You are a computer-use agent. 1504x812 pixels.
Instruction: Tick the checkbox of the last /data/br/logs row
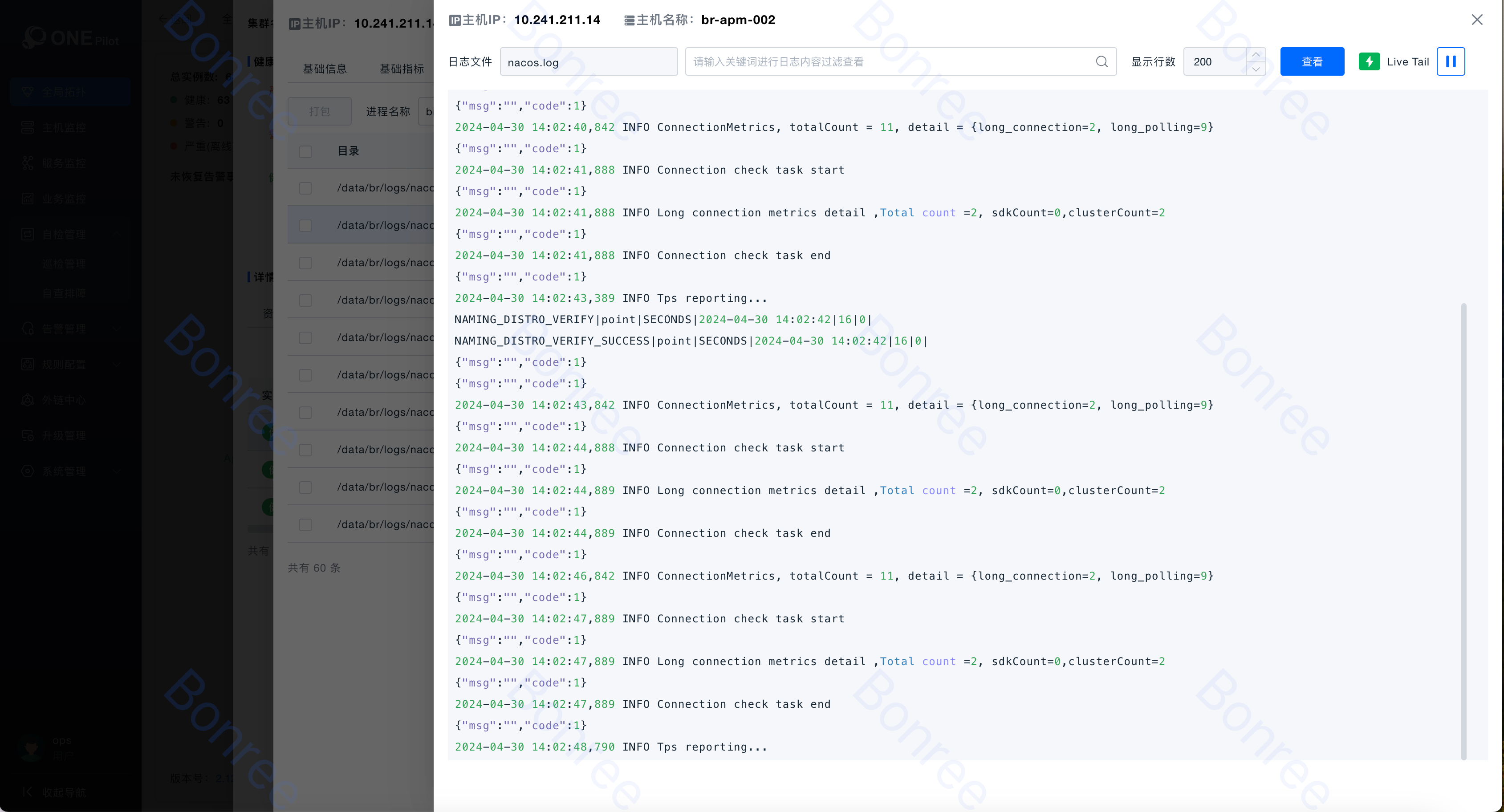(305, 524)
